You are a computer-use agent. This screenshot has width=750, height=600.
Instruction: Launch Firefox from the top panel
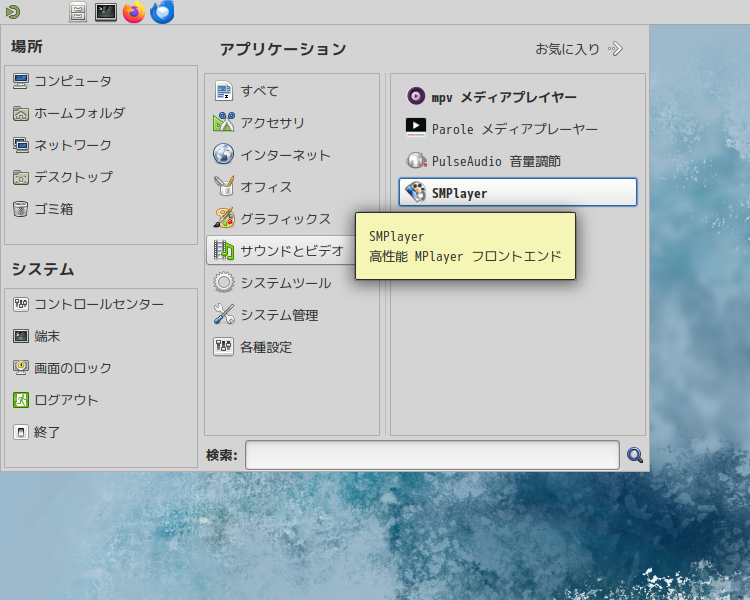[134, 12]
